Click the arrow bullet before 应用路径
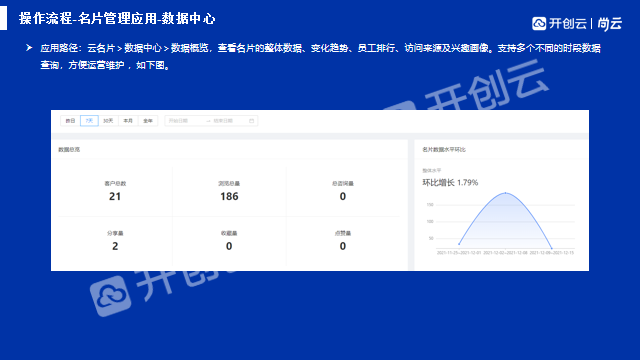The image size is (640, 360). 29,48
